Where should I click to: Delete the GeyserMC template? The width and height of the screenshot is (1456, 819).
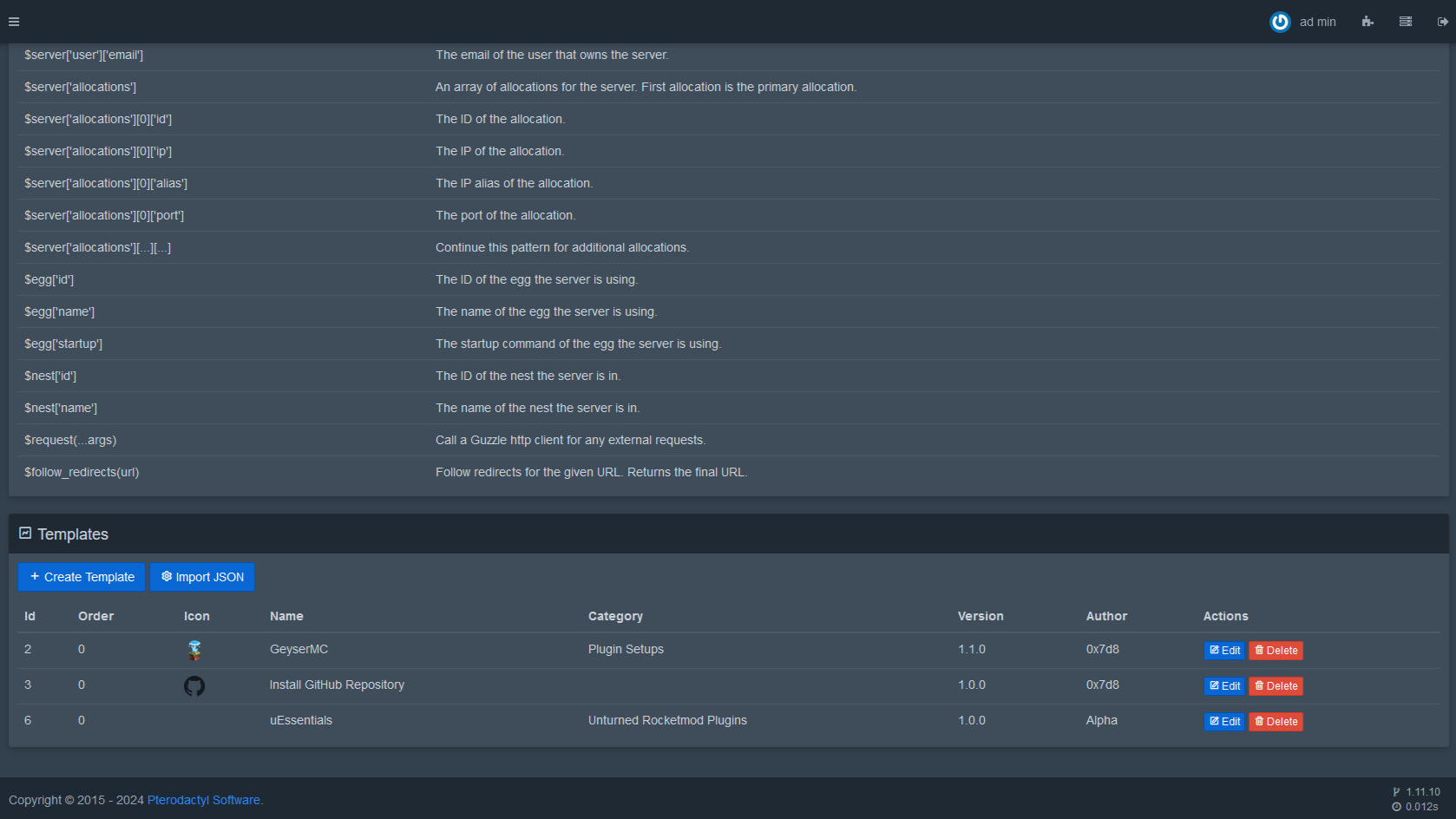(1276, 651)
